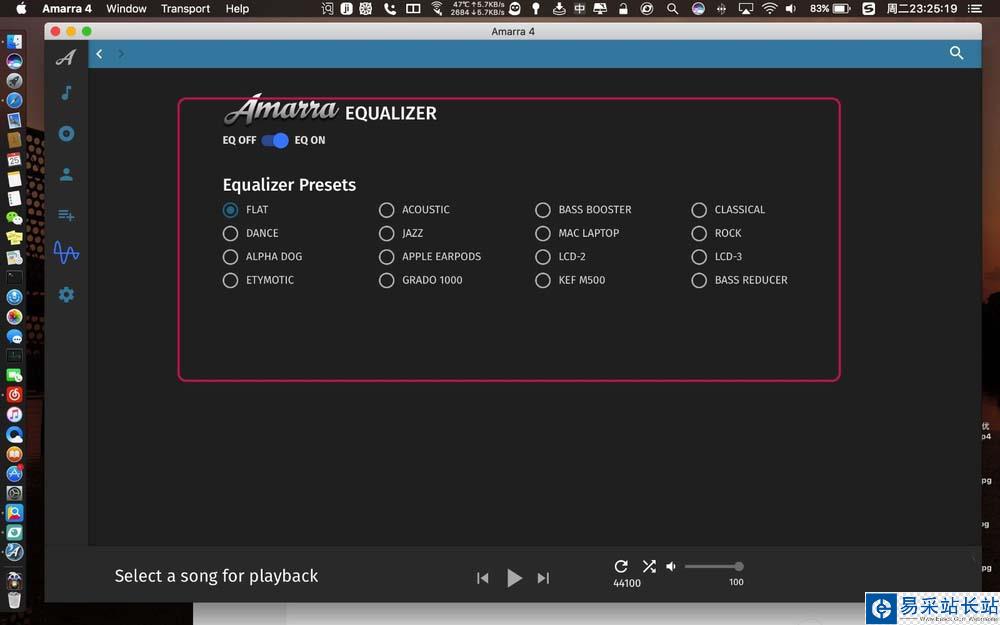1000x625 pixels.
Task: Select the ROCK preset
Action: coord(699,233)
